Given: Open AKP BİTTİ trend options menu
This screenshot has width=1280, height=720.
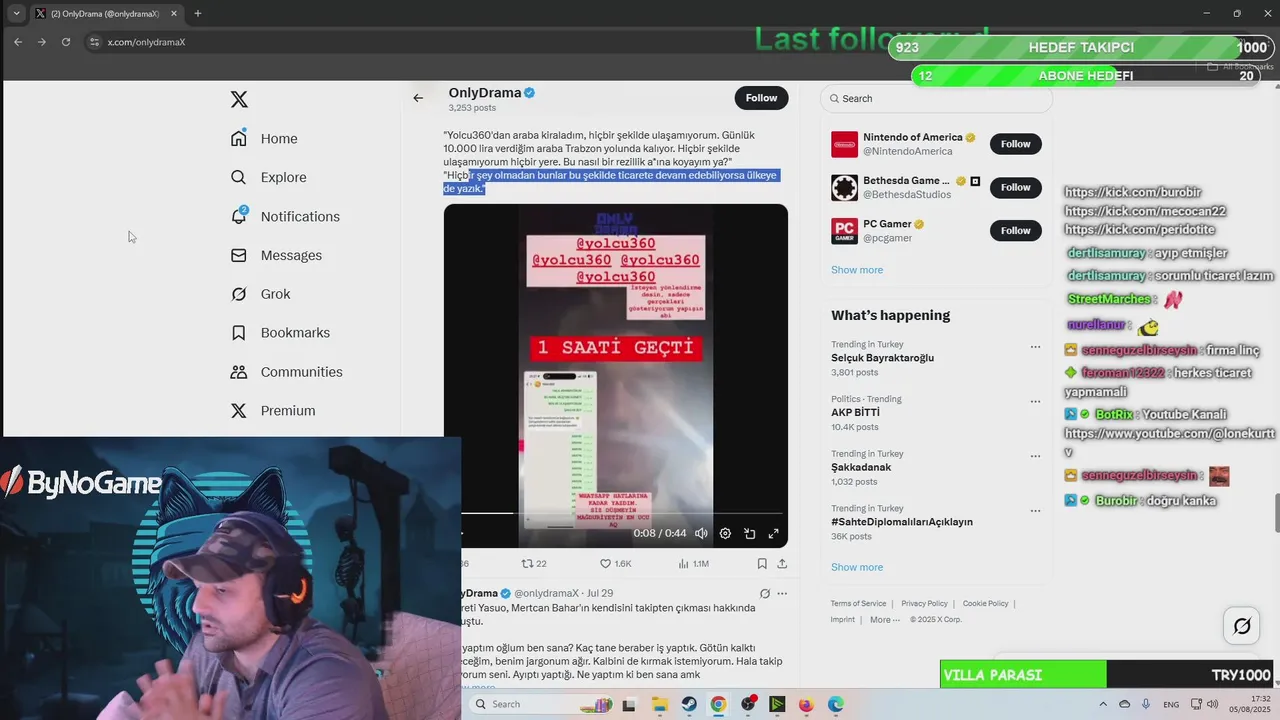Looking at the screenshot, I should tap(1035, 401).
